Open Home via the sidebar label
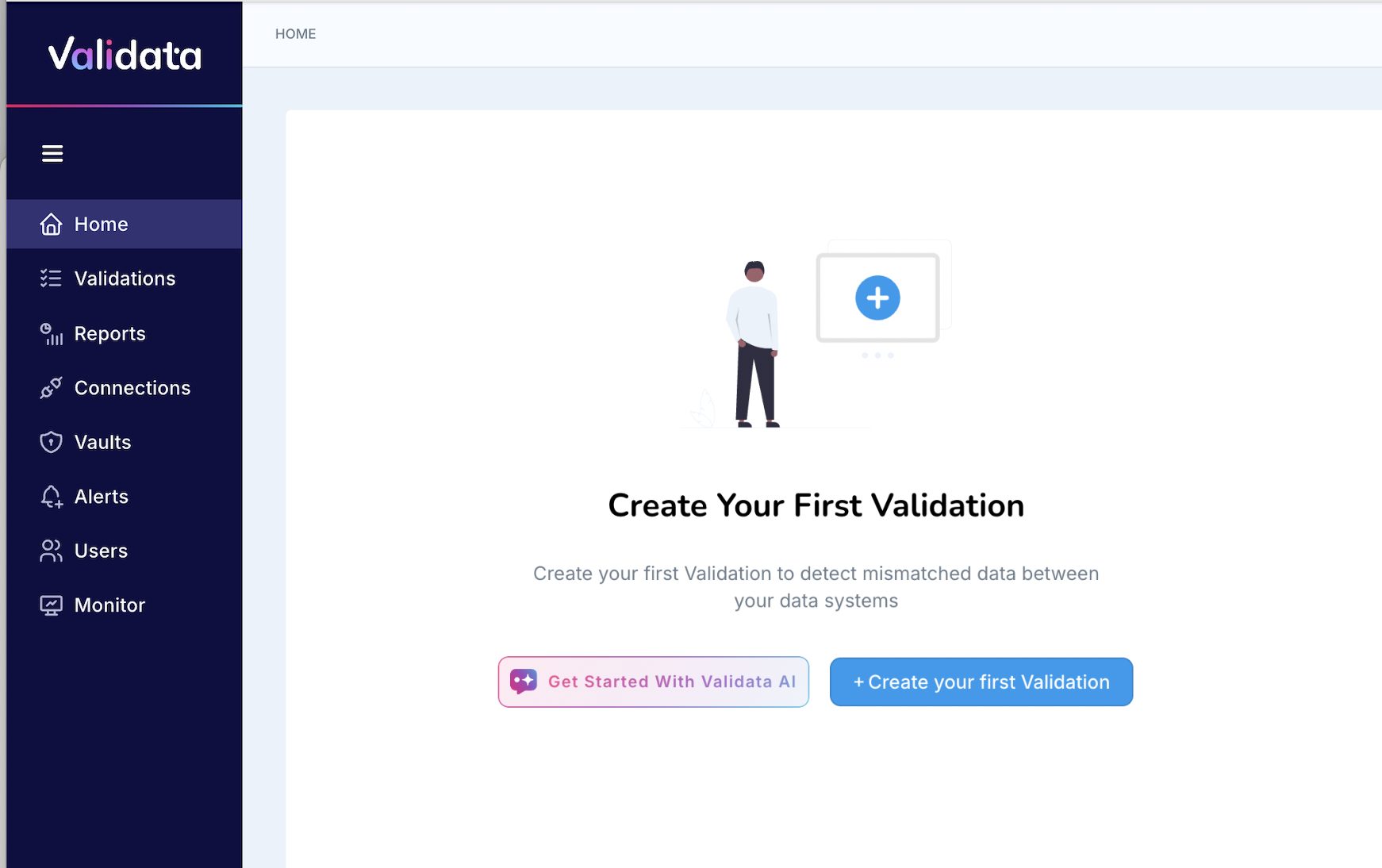Image resolution: width=1382 pixels, height=868 pixels. pyautogui.click(x=101, y=224)
